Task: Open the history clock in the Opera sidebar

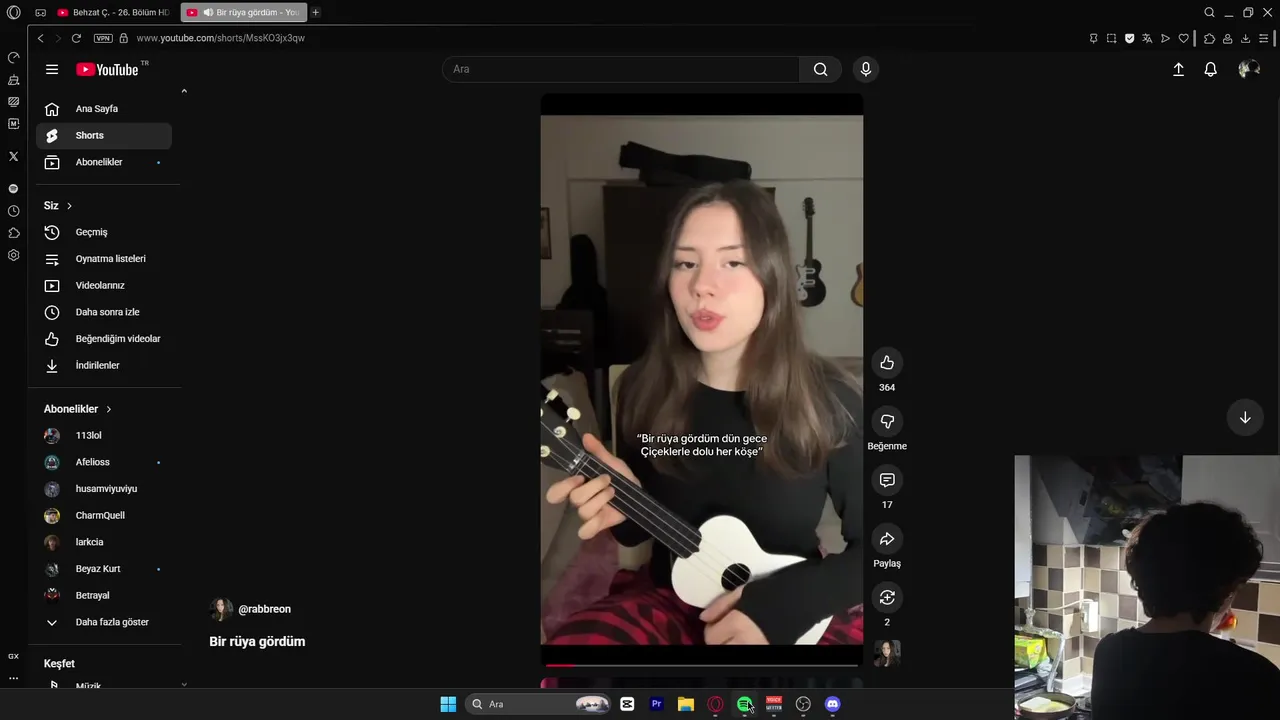Action: click(x=13, y=211)
